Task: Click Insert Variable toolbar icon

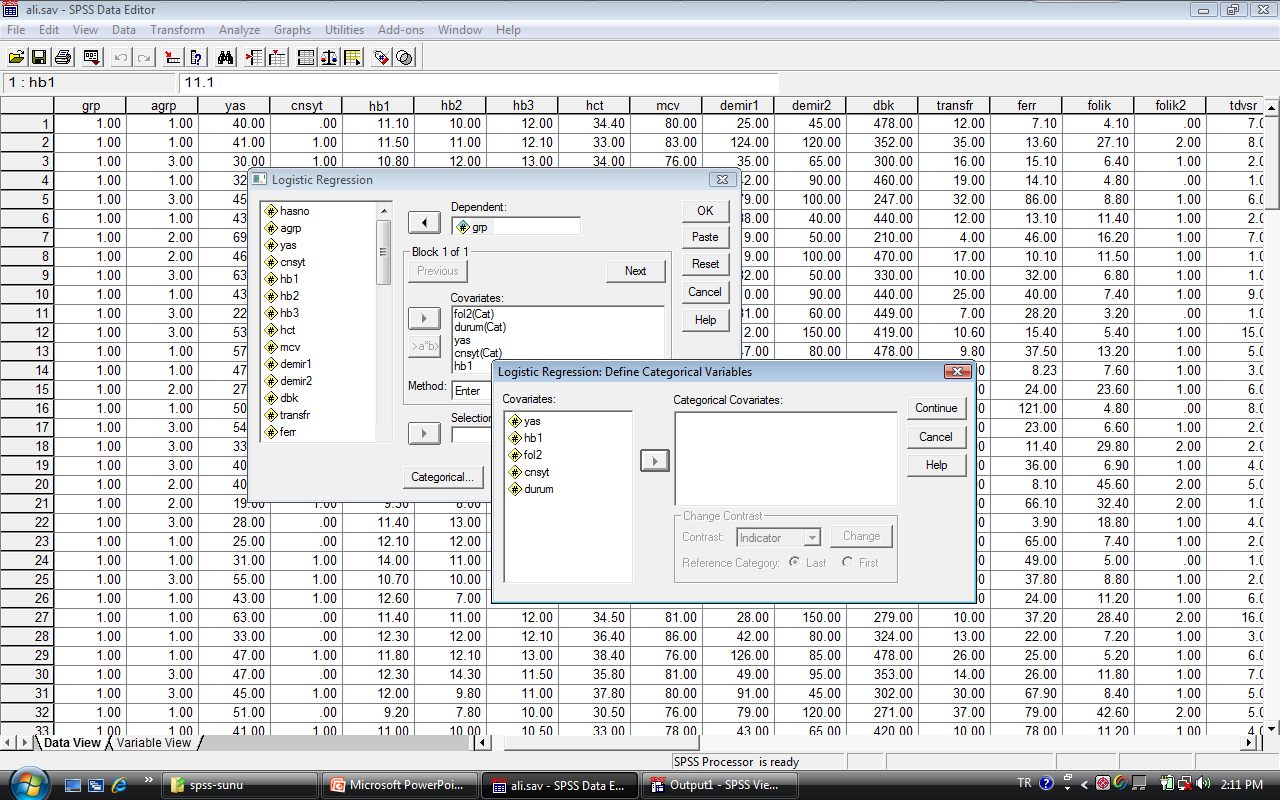Action: point(276,57)
